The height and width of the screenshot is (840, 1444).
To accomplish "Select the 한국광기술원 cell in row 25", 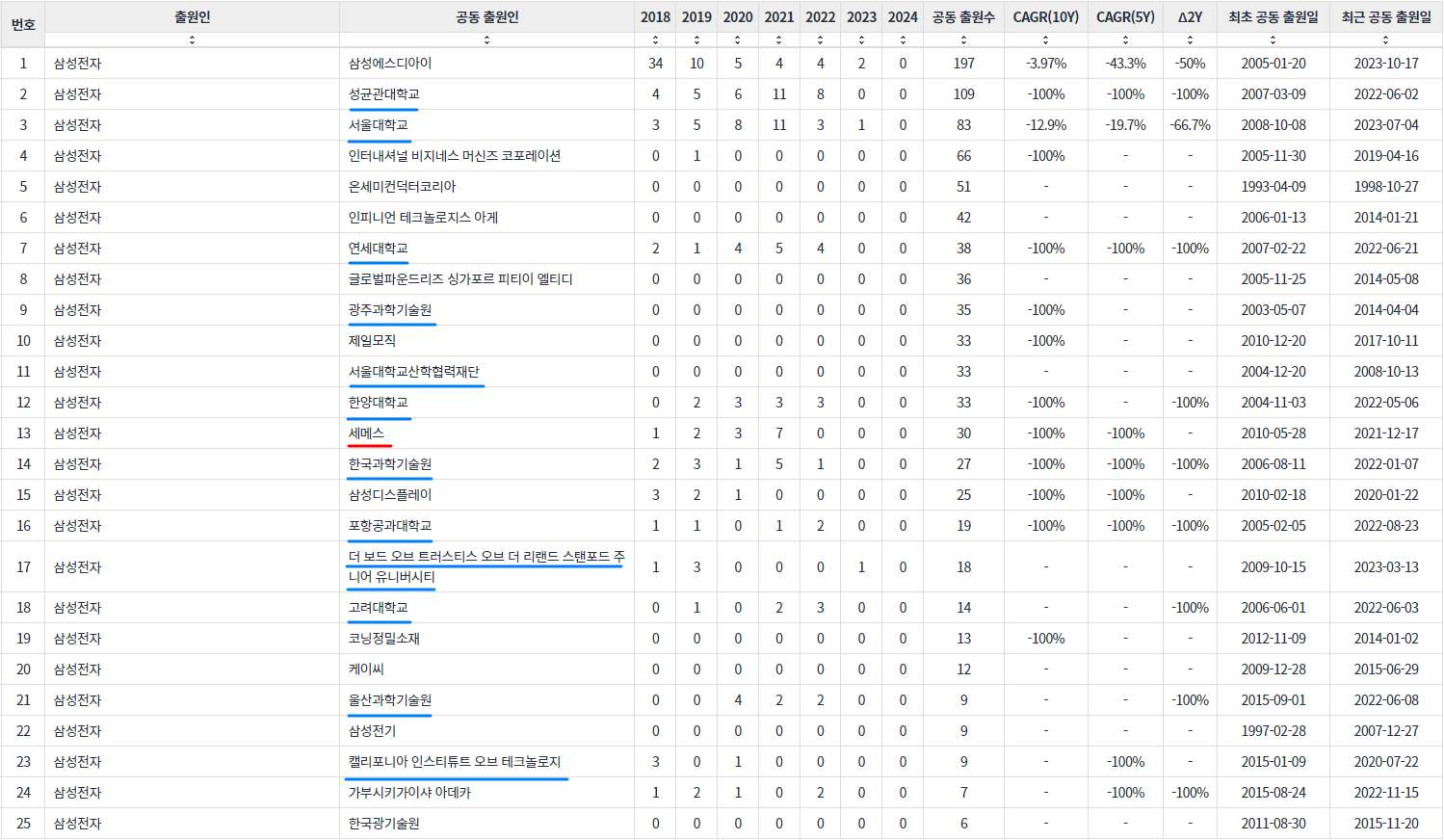I will coord(486,824).
